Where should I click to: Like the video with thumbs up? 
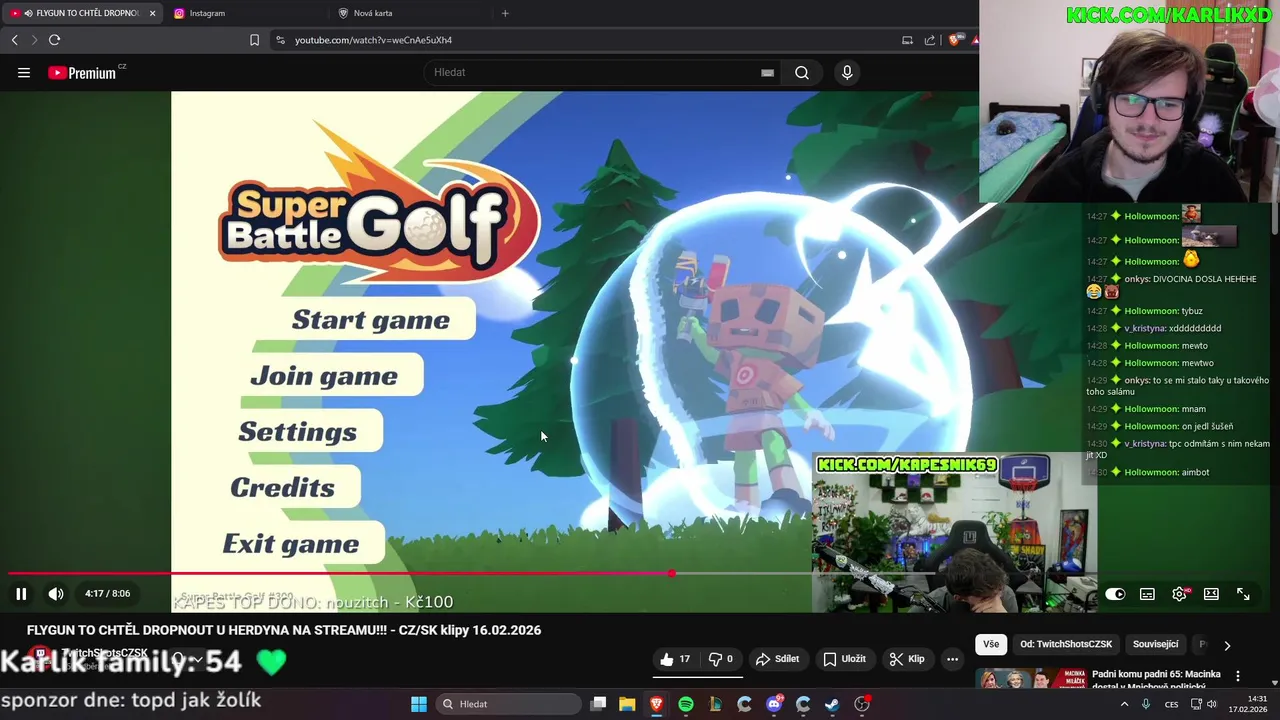click(675, 659)
